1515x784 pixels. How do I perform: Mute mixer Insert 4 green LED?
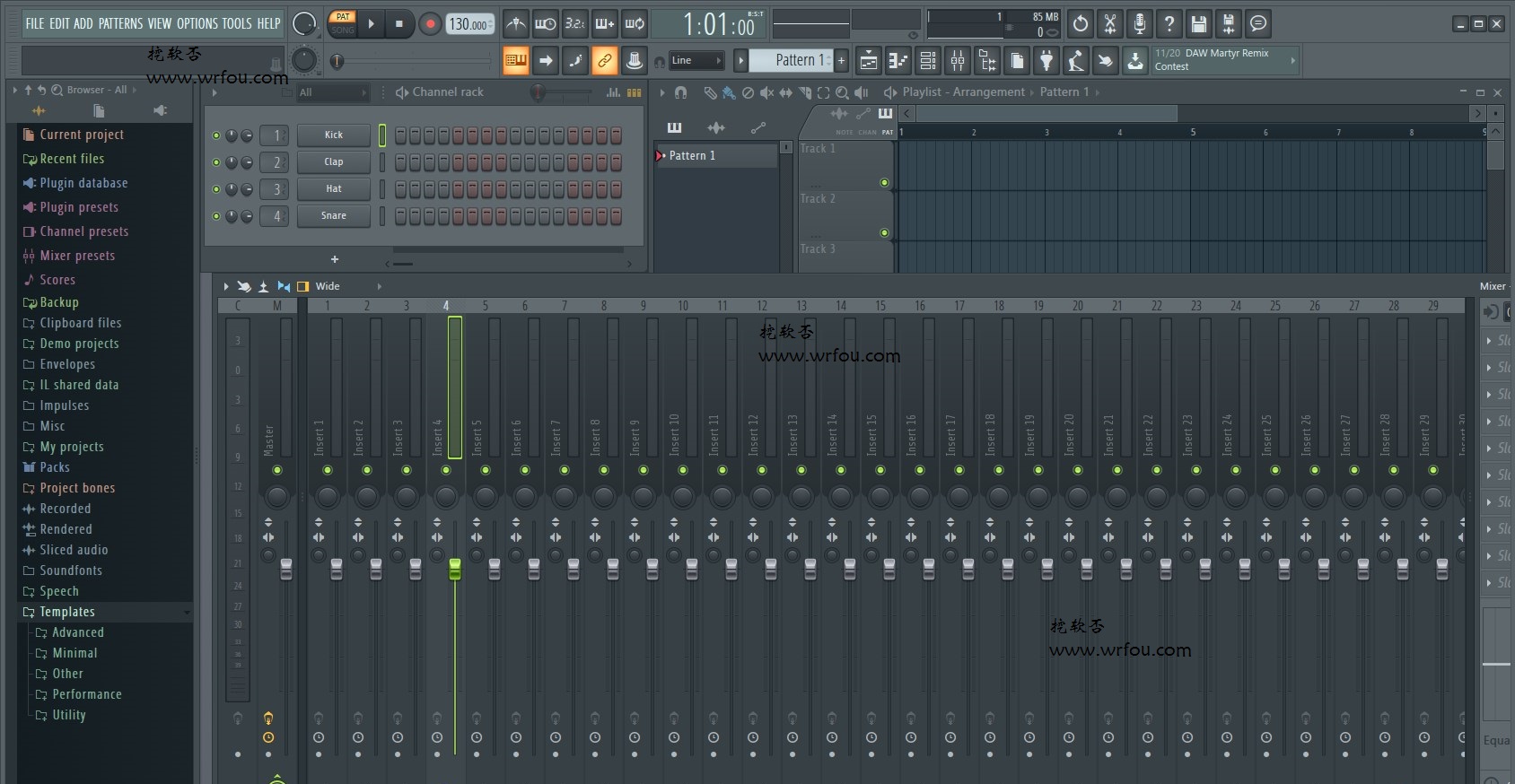446,470
